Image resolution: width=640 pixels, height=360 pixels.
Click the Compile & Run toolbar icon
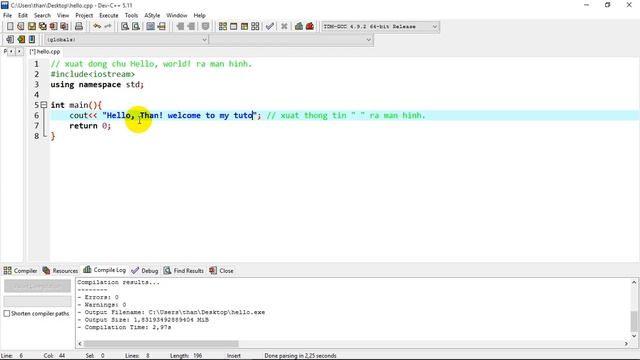point(244,27)
